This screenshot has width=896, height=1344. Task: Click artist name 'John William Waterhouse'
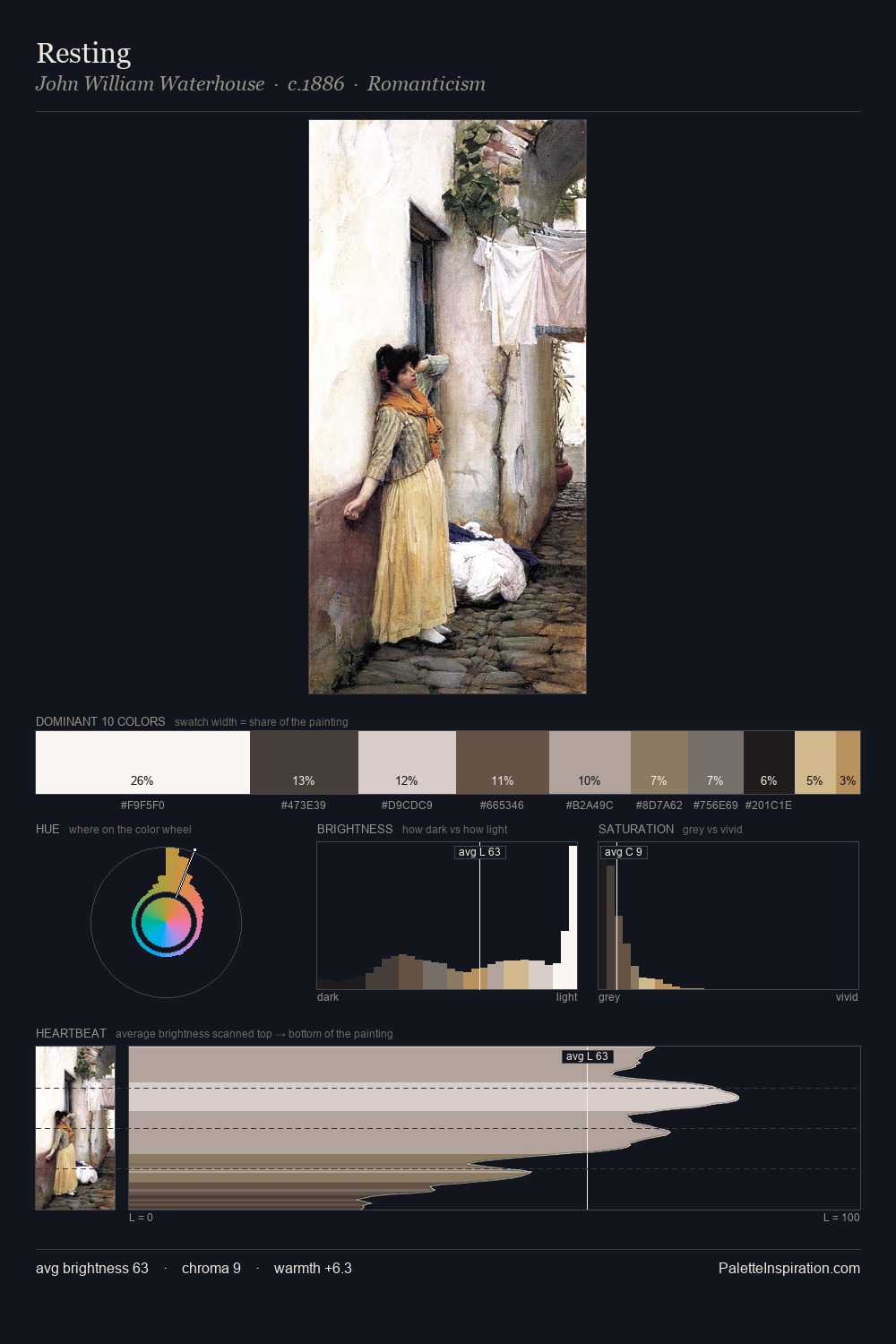pyautogui.click(x=151, y=84)
